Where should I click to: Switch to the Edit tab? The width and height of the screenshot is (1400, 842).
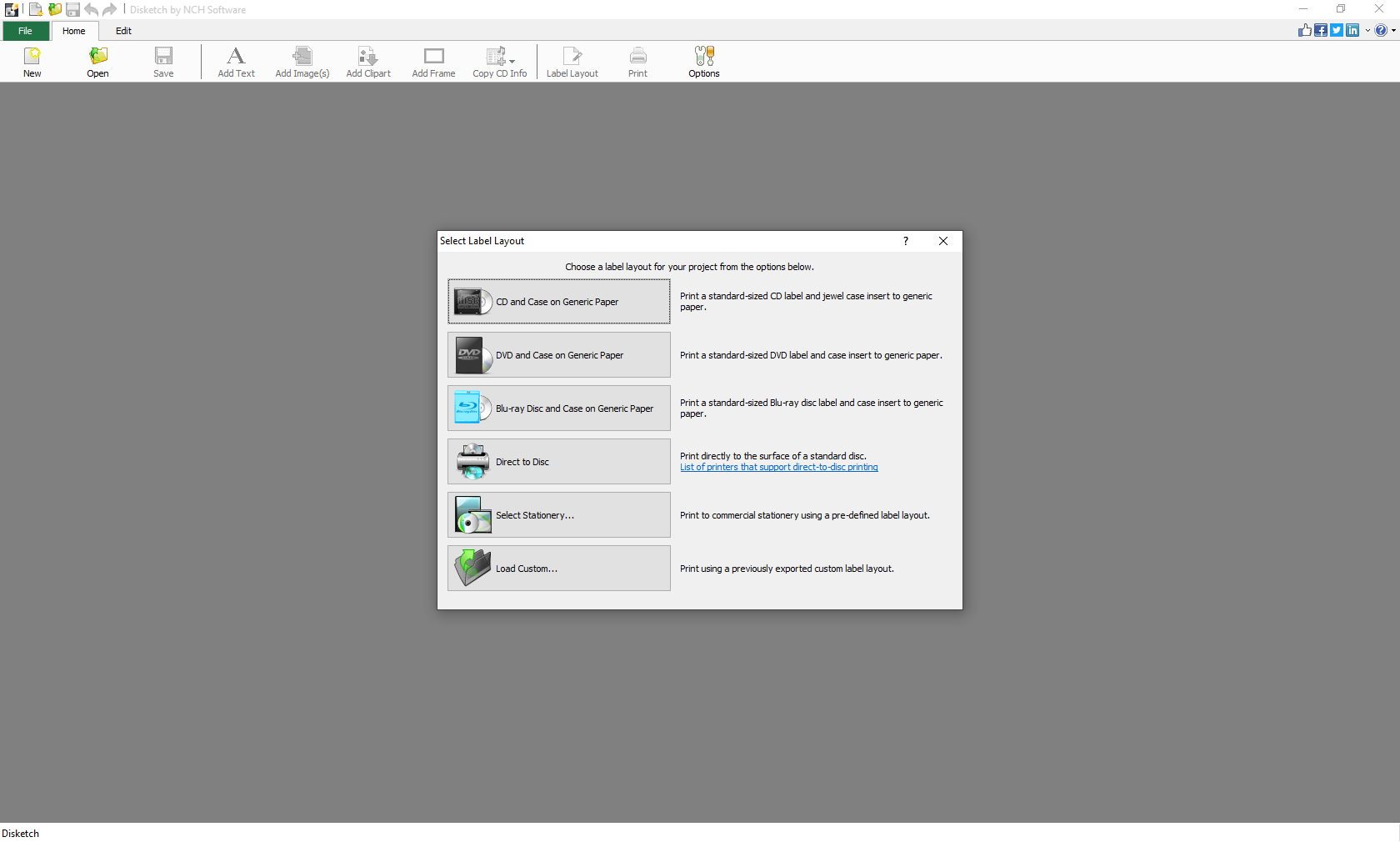tap(123, 31)
